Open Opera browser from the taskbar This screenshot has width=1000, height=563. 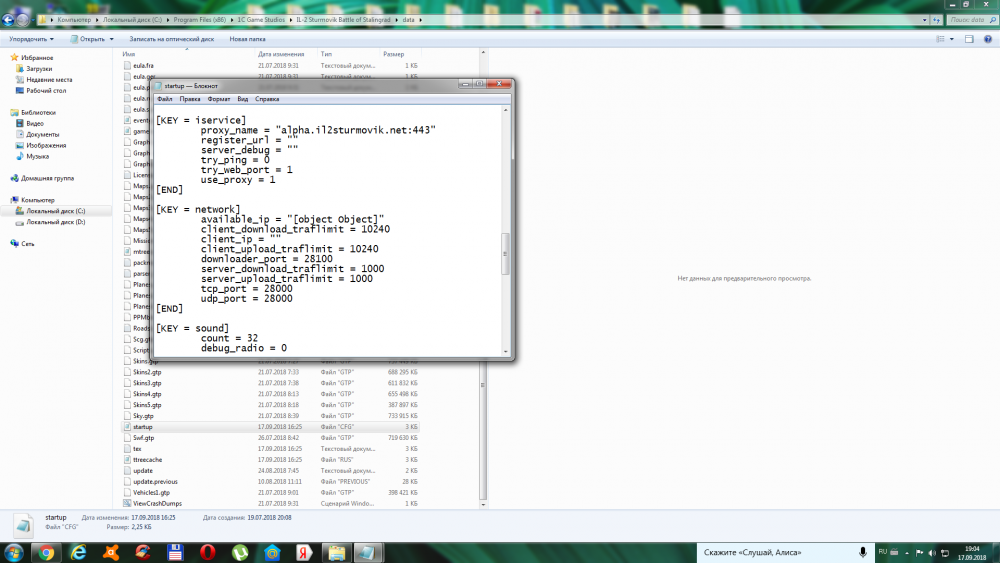click(x=207, y=552)
